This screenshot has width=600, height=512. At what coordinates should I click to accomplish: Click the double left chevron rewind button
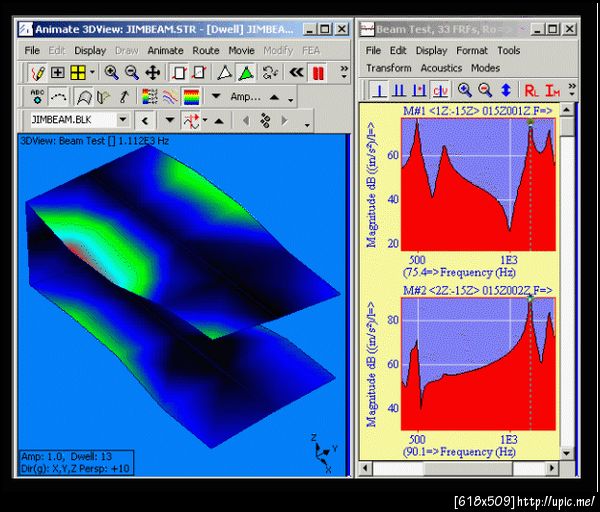point(296,72)
